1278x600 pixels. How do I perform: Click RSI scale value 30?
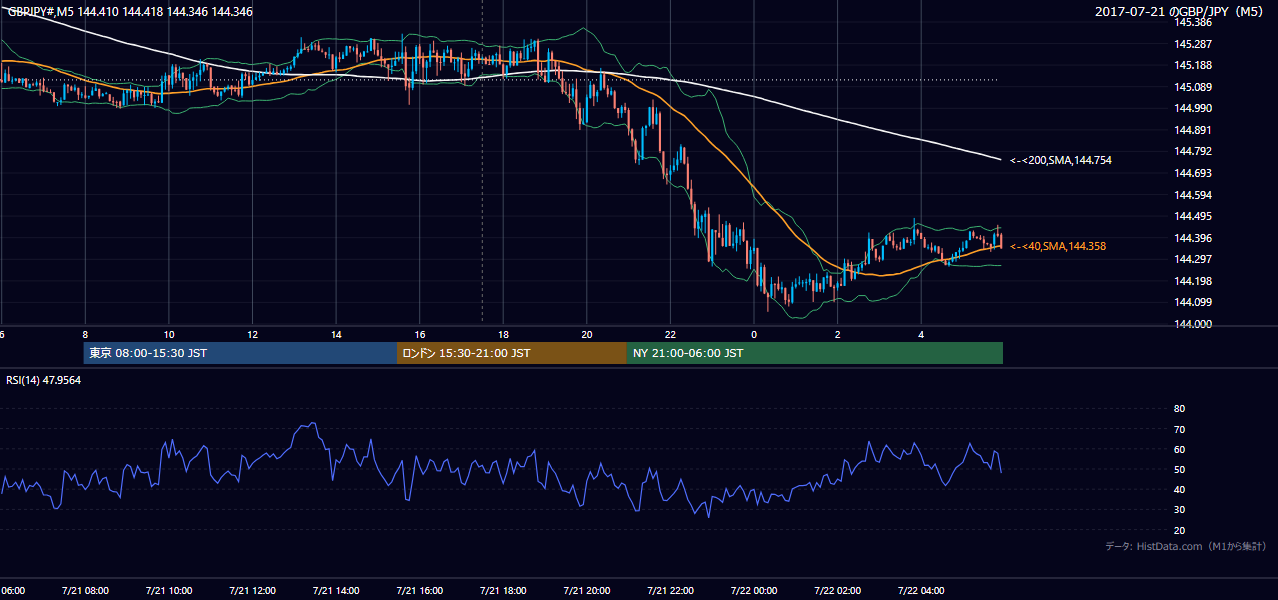tap(1179, 510)
